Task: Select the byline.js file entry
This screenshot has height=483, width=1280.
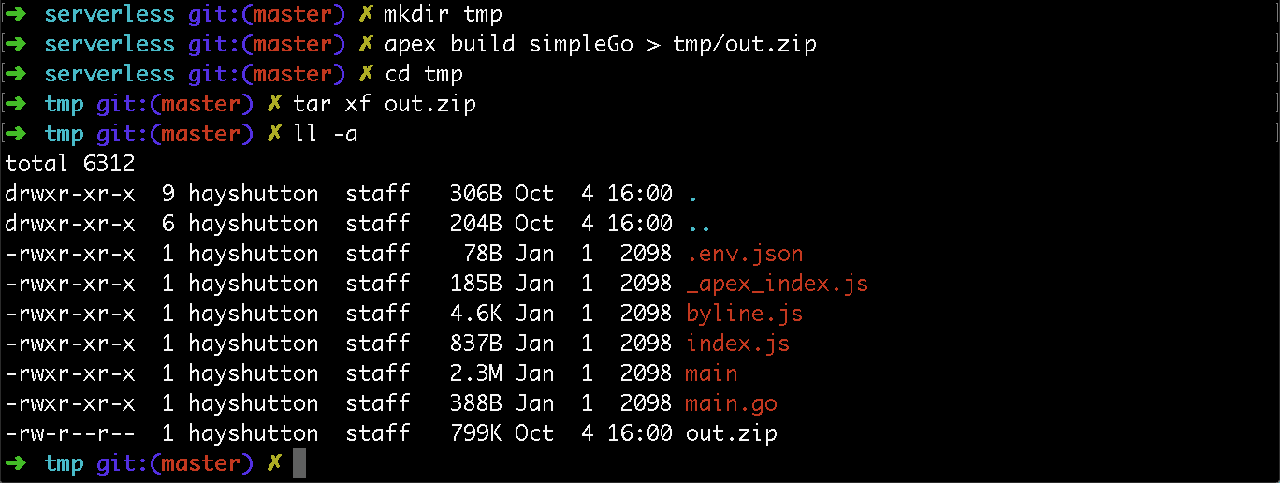Action: [744, 314]
